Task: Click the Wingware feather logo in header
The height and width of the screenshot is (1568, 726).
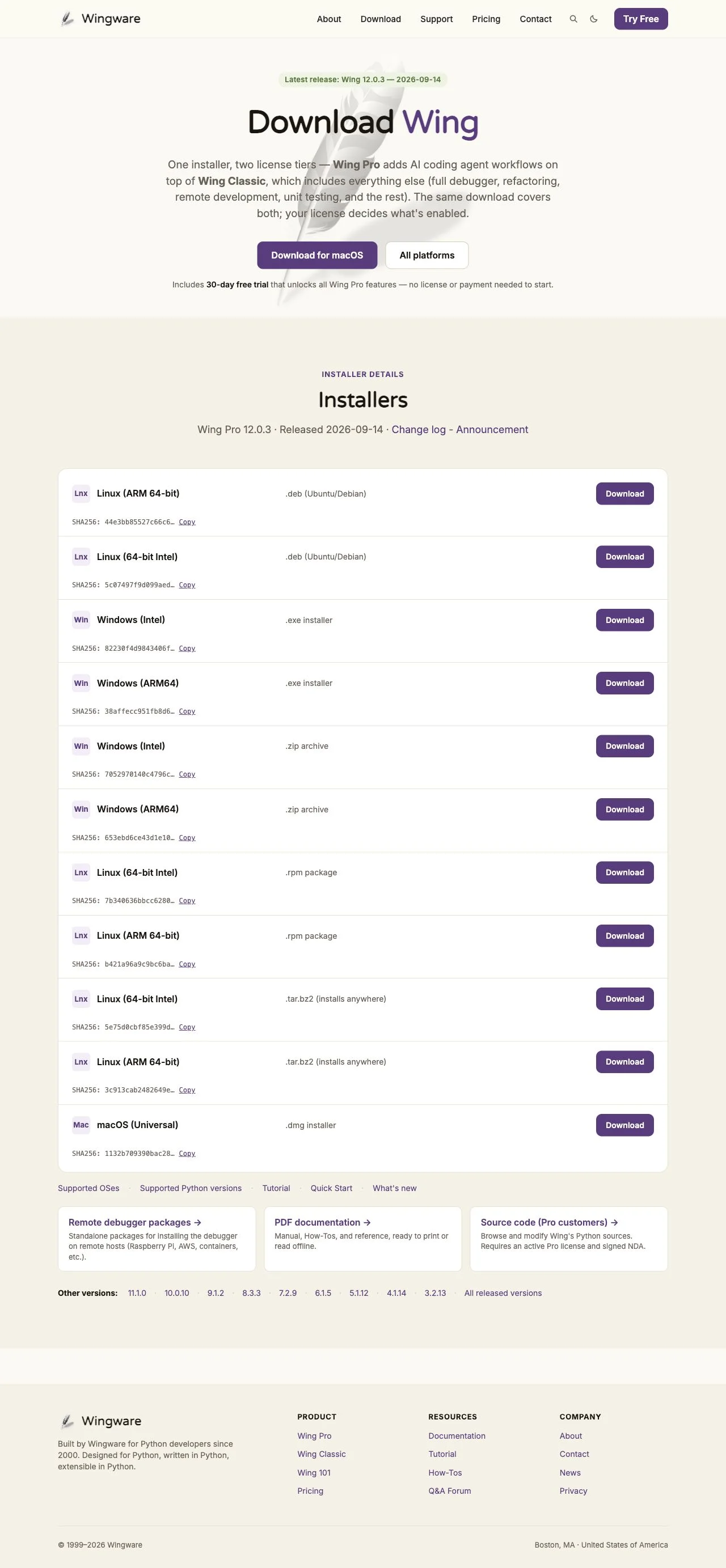Action: (67, 19)
